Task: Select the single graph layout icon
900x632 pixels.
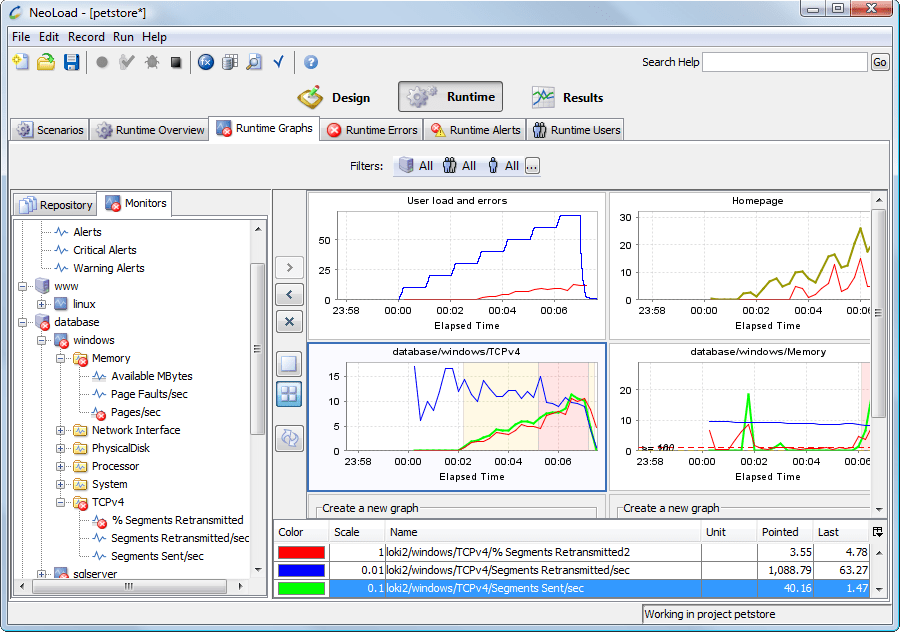Action: [x=289, y=363]
